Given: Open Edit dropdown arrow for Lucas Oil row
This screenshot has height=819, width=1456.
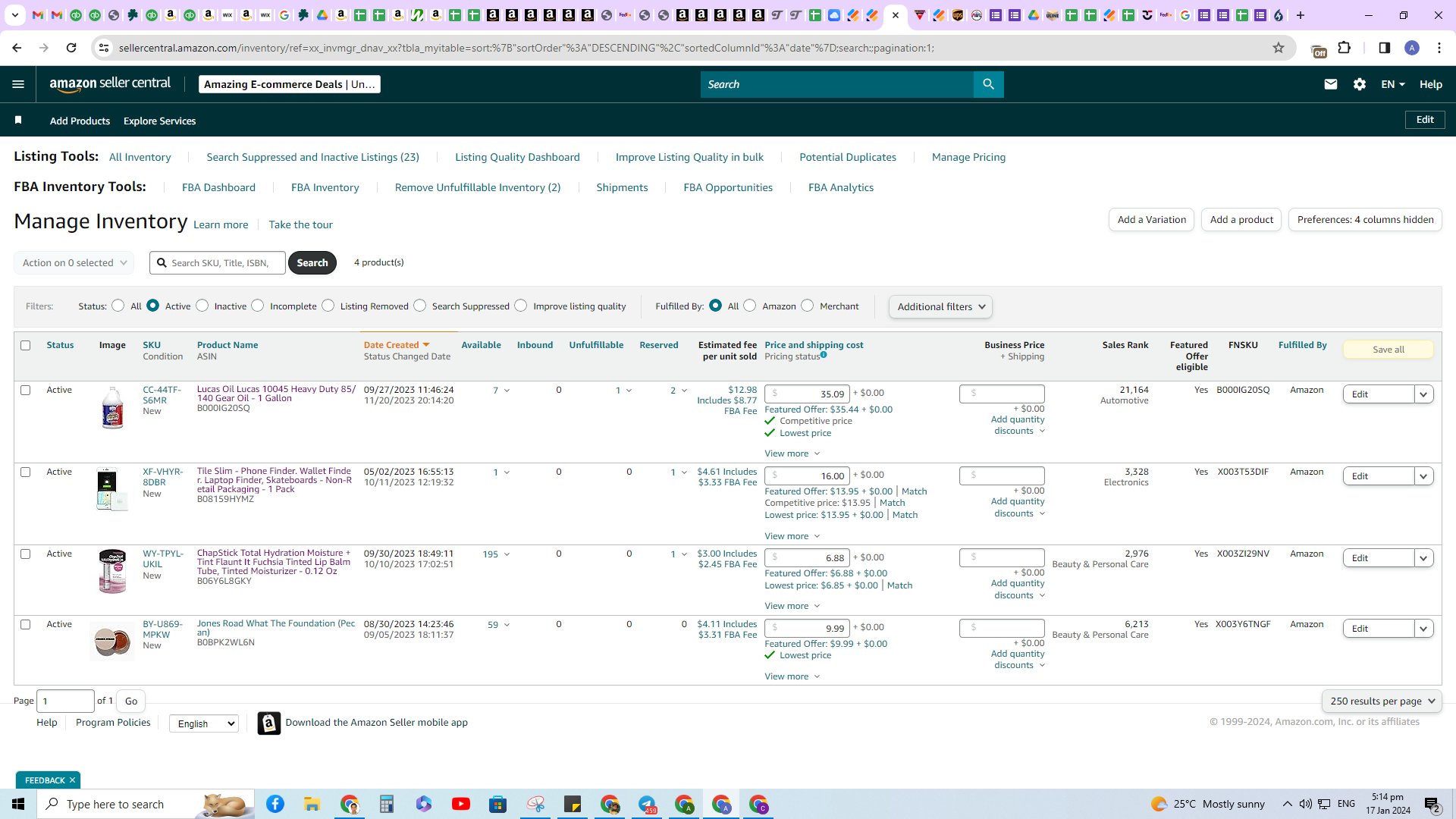Looking at the screenshot, I should (1423, 394).
